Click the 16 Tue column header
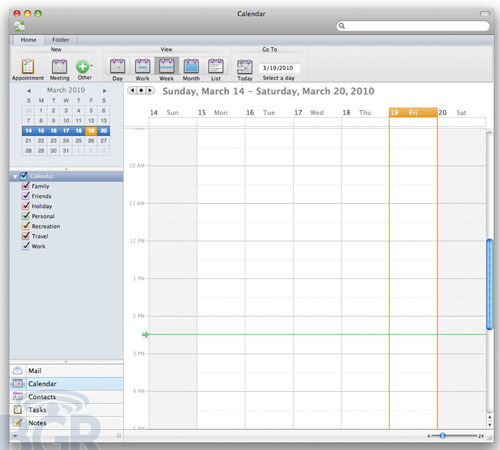The width and height of the screenshot is (500, 450). pos(269,112)
